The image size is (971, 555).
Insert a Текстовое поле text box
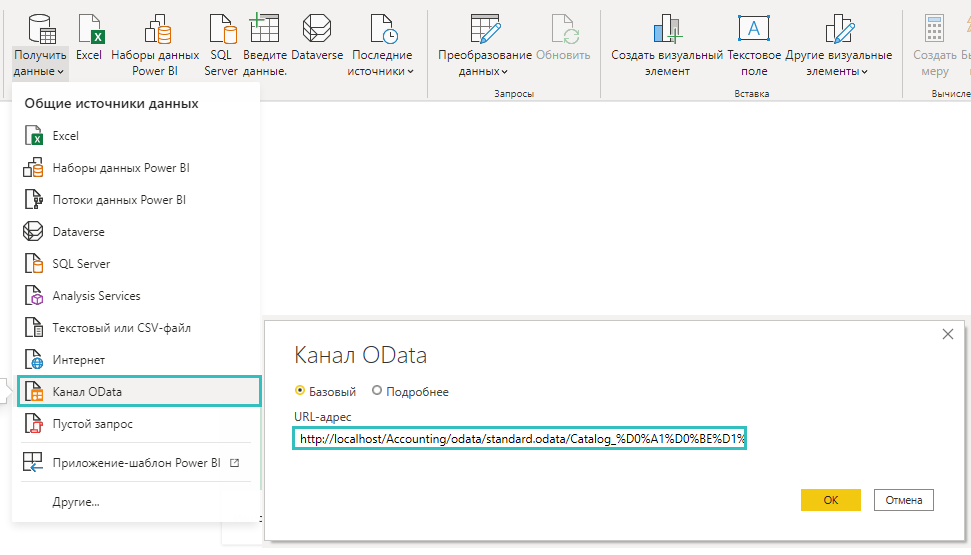click(754, 29)
